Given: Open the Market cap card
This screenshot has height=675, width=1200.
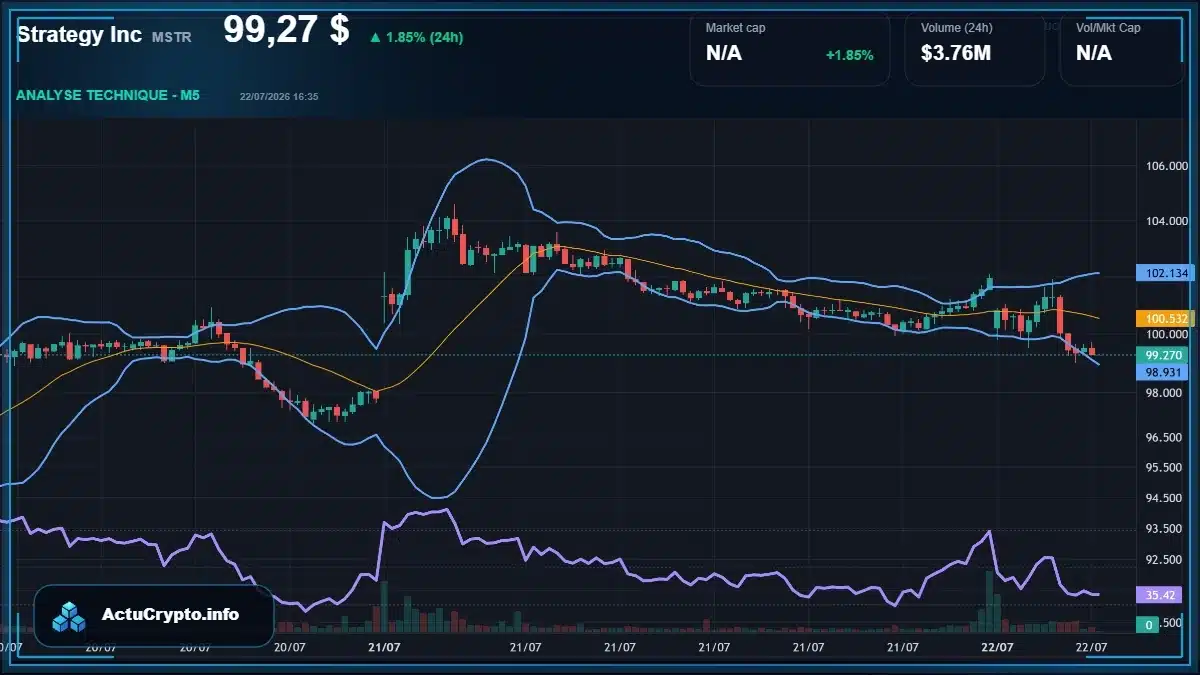Looking at the screenshot, I should [x=790, y=50].
